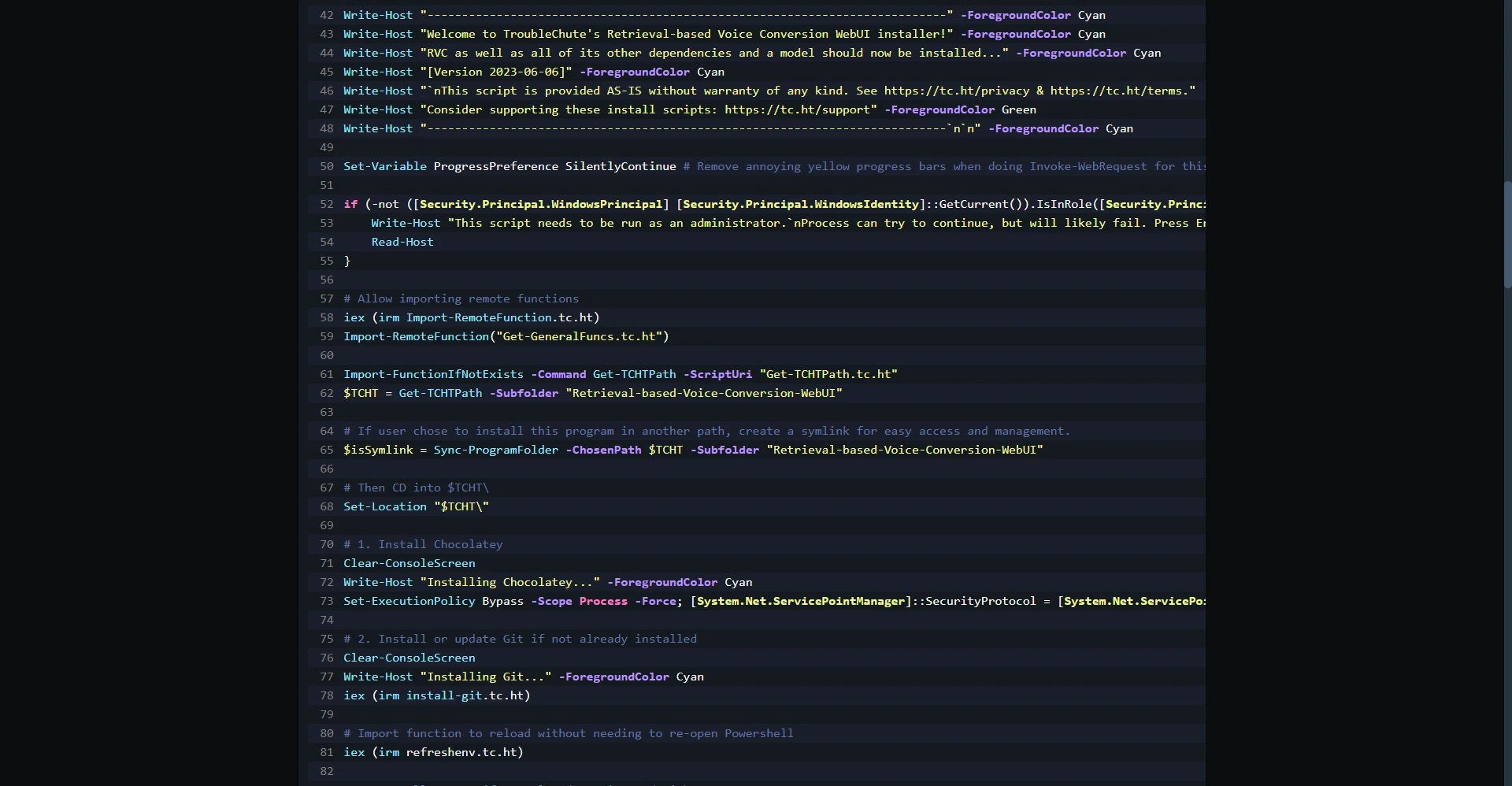Select line number 58

click(326, 317)
